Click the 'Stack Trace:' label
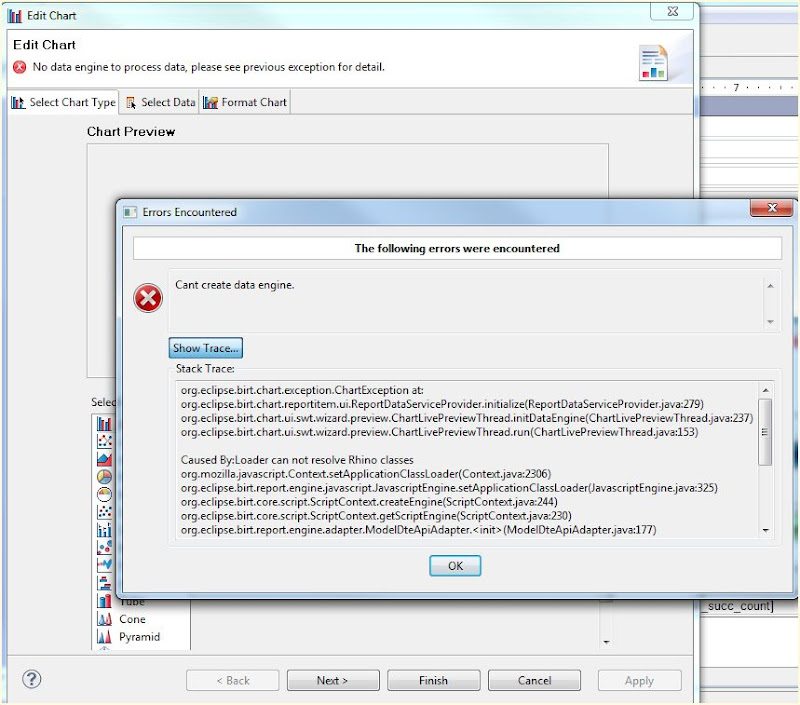Viewport: 800px width, 705px height. click(x=205, y=368)
